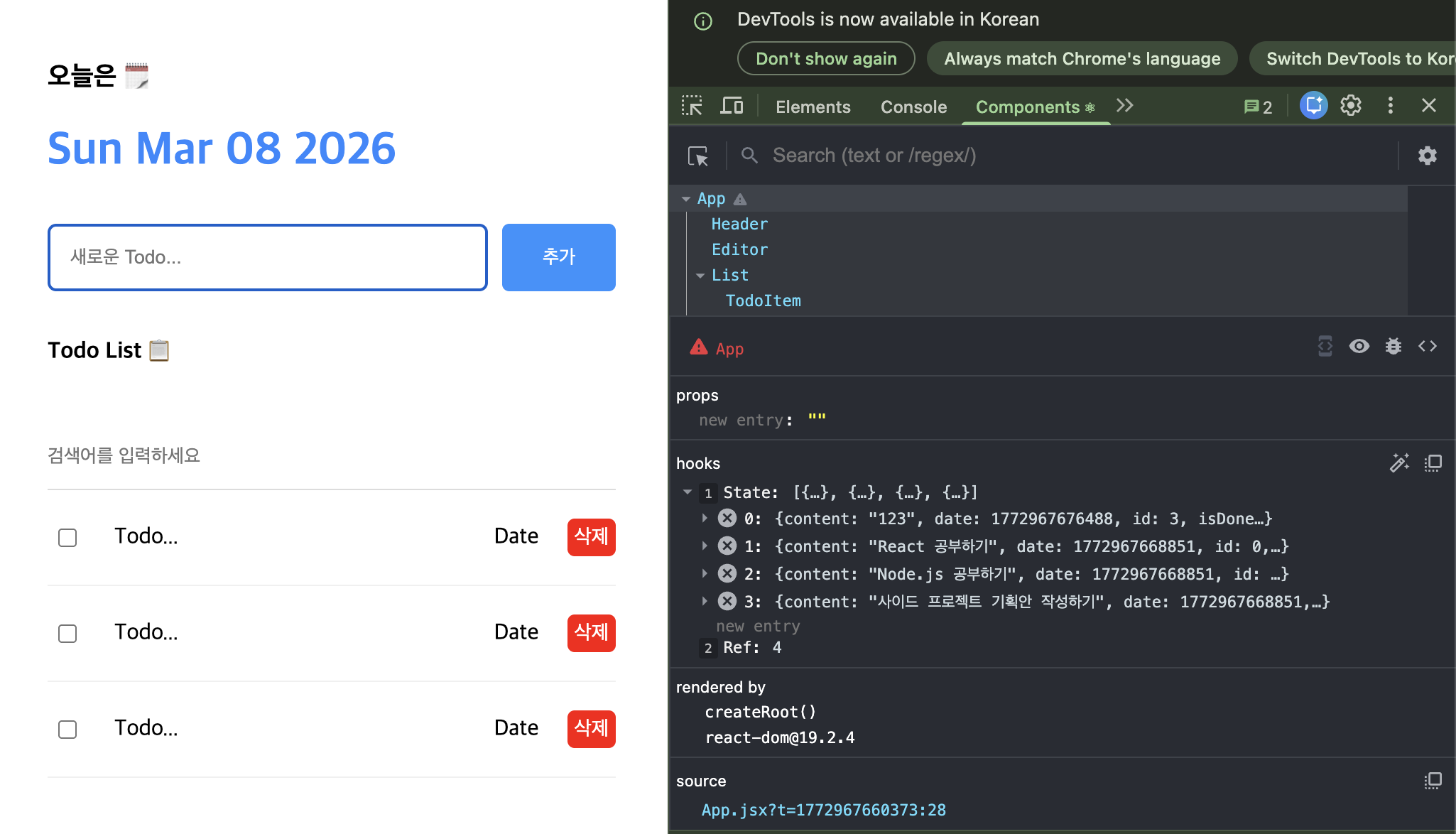This screenshot has width=1456, height=834.
Task: Check the first Todo item checkbox
Action: [67, 538]
